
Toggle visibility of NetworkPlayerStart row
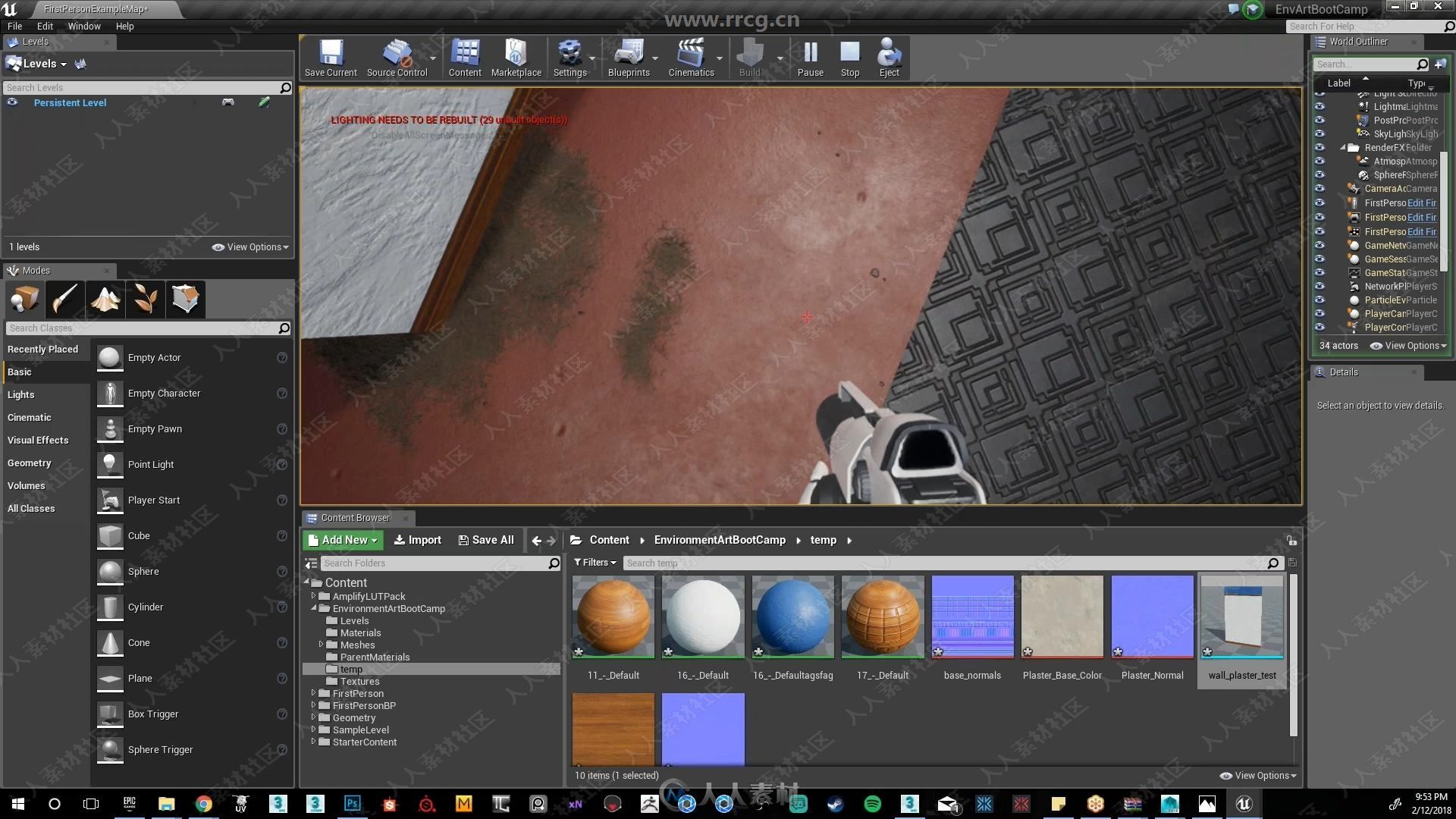(x=1319, y=286)
